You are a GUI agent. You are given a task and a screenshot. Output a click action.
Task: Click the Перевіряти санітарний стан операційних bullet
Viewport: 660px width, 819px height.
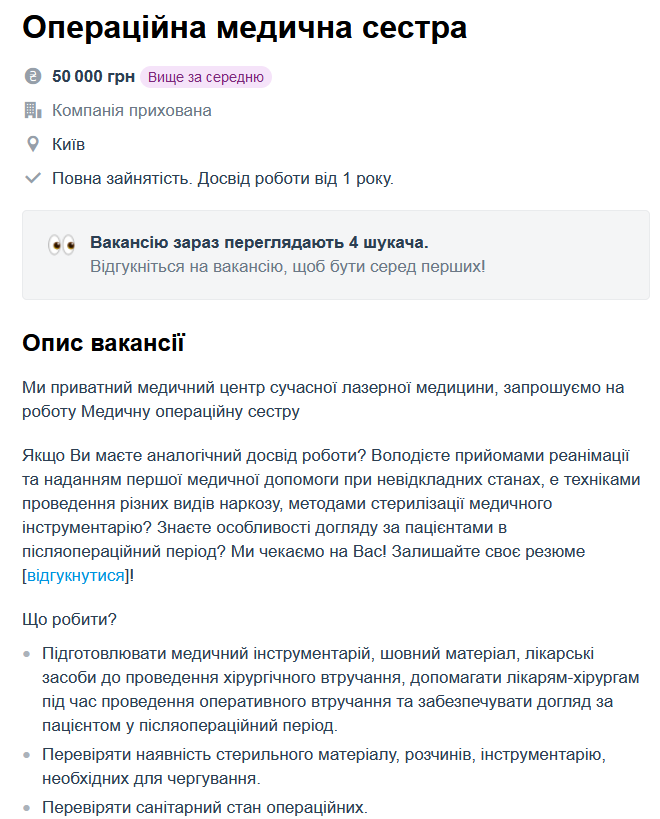tap(205, 807)
